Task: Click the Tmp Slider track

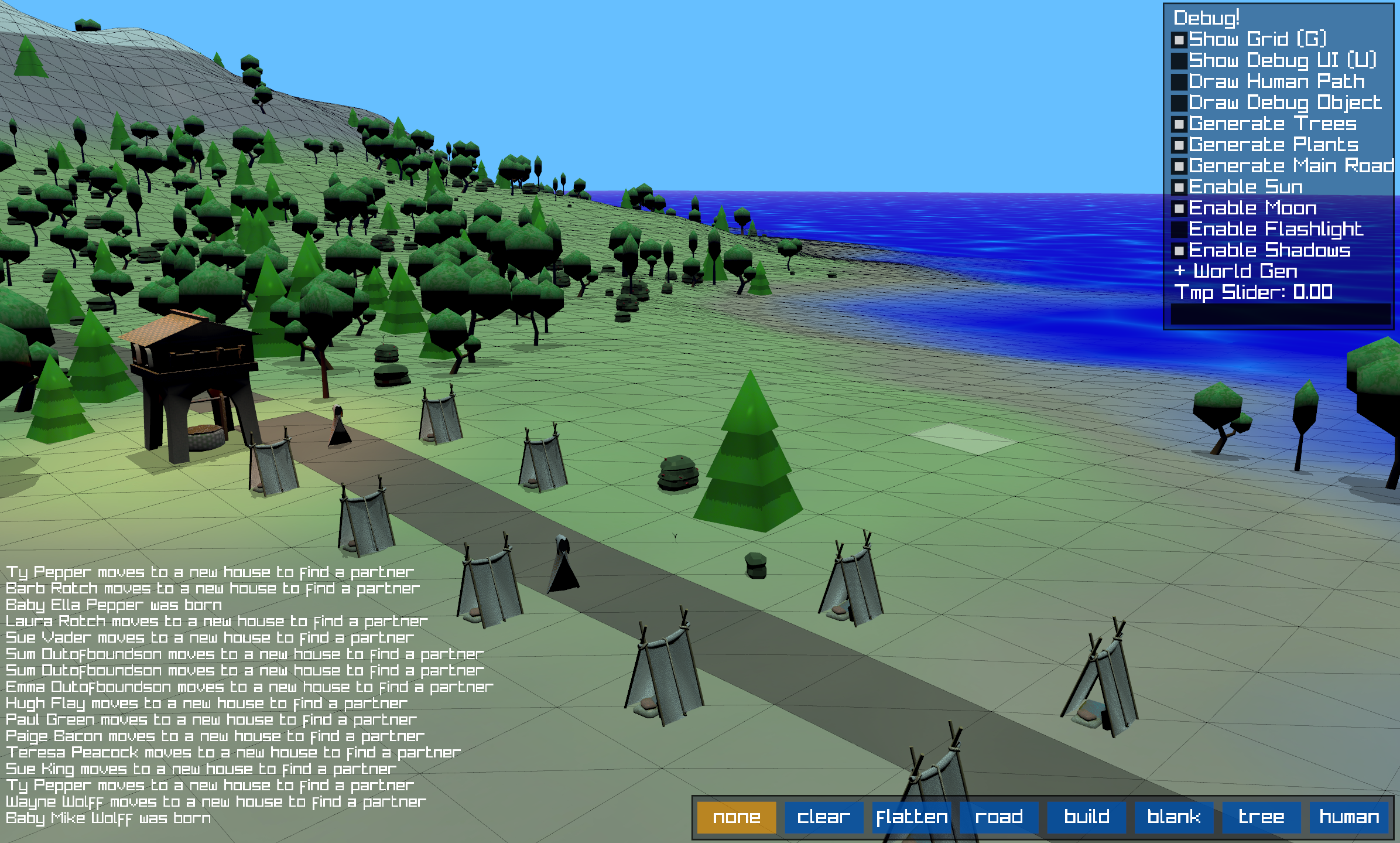Action: pyautogui.click(x=1280, y=313)
